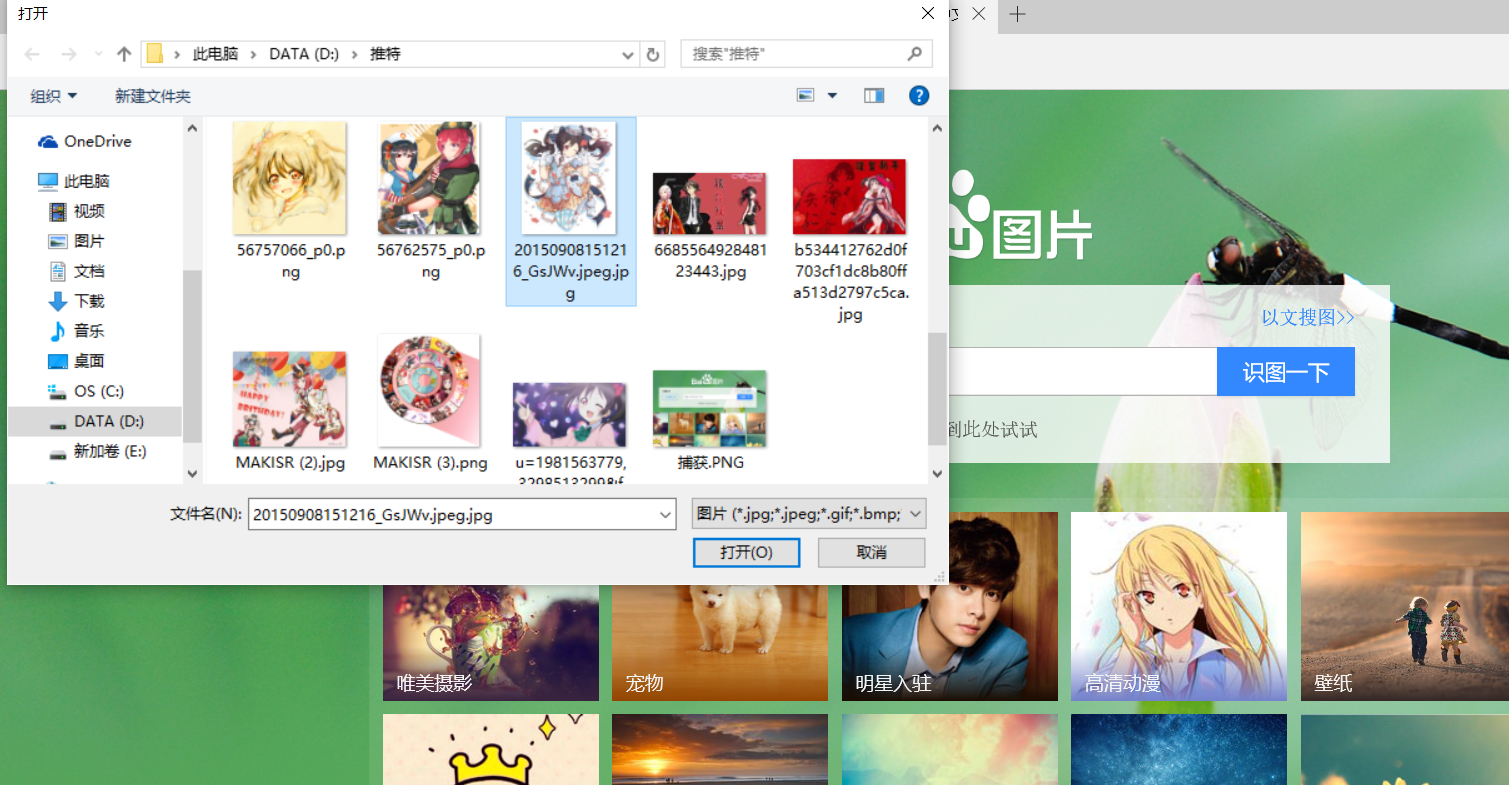Viewport: 1509px width, 785px height.
Task: Open the 视频 folder
Action: [77, 211]
